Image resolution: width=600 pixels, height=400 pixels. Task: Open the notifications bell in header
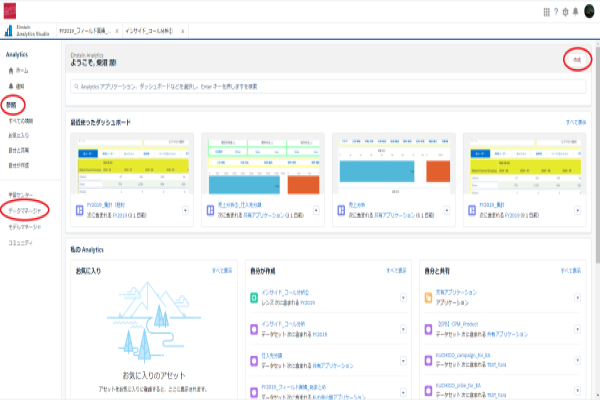coord(575,12)
